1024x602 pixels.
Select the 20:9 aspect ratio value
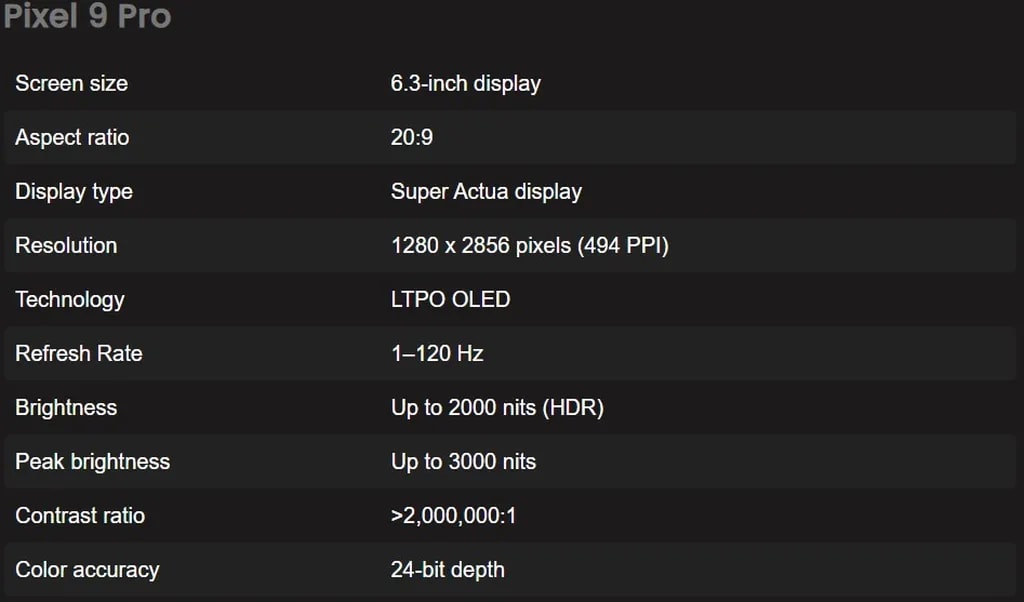[x=412, y=138]
